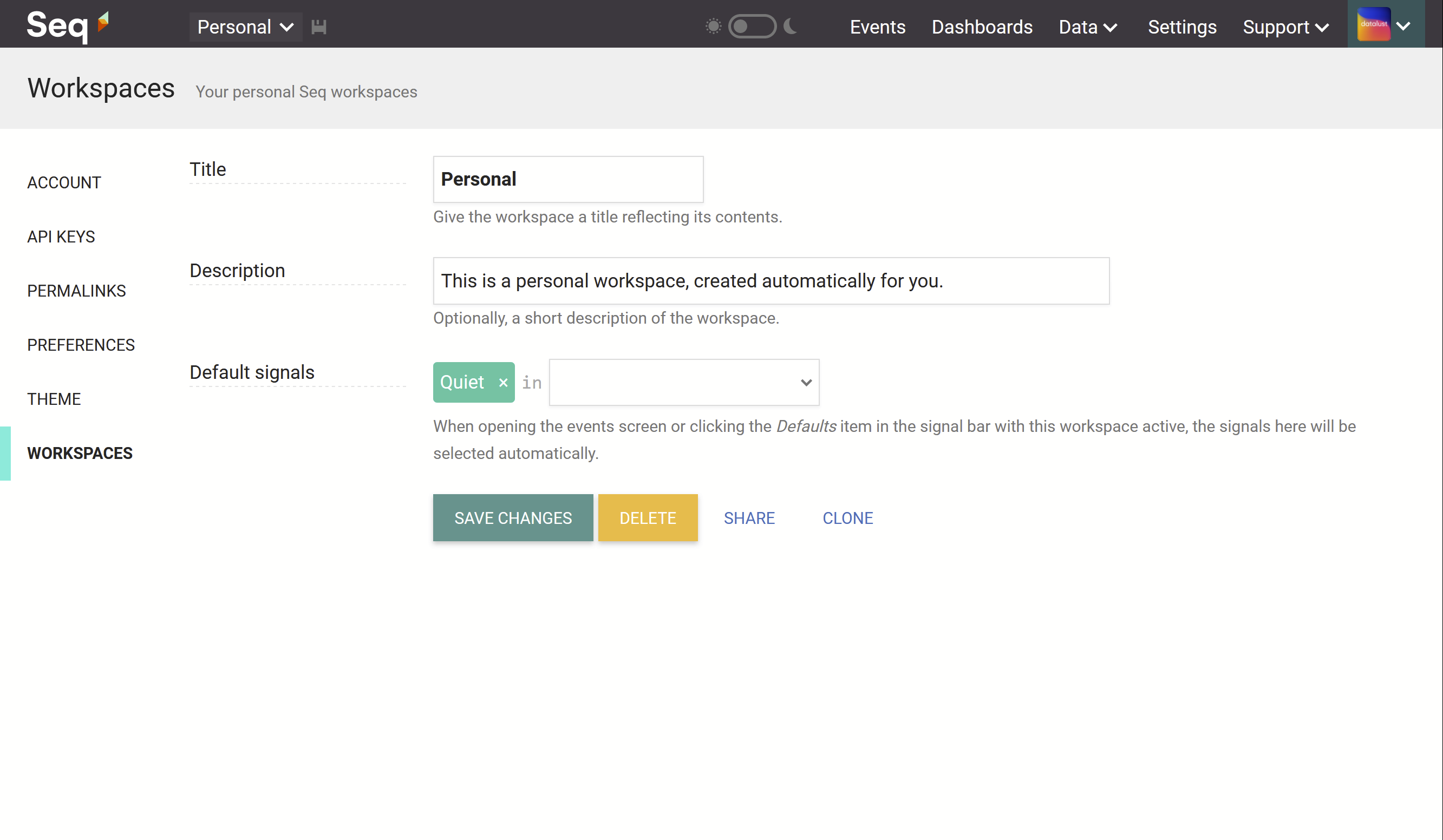1443x840 pixels.
Task: Select the sun icon for light theme
Action: pyautogui.click(x=713, y=27)
